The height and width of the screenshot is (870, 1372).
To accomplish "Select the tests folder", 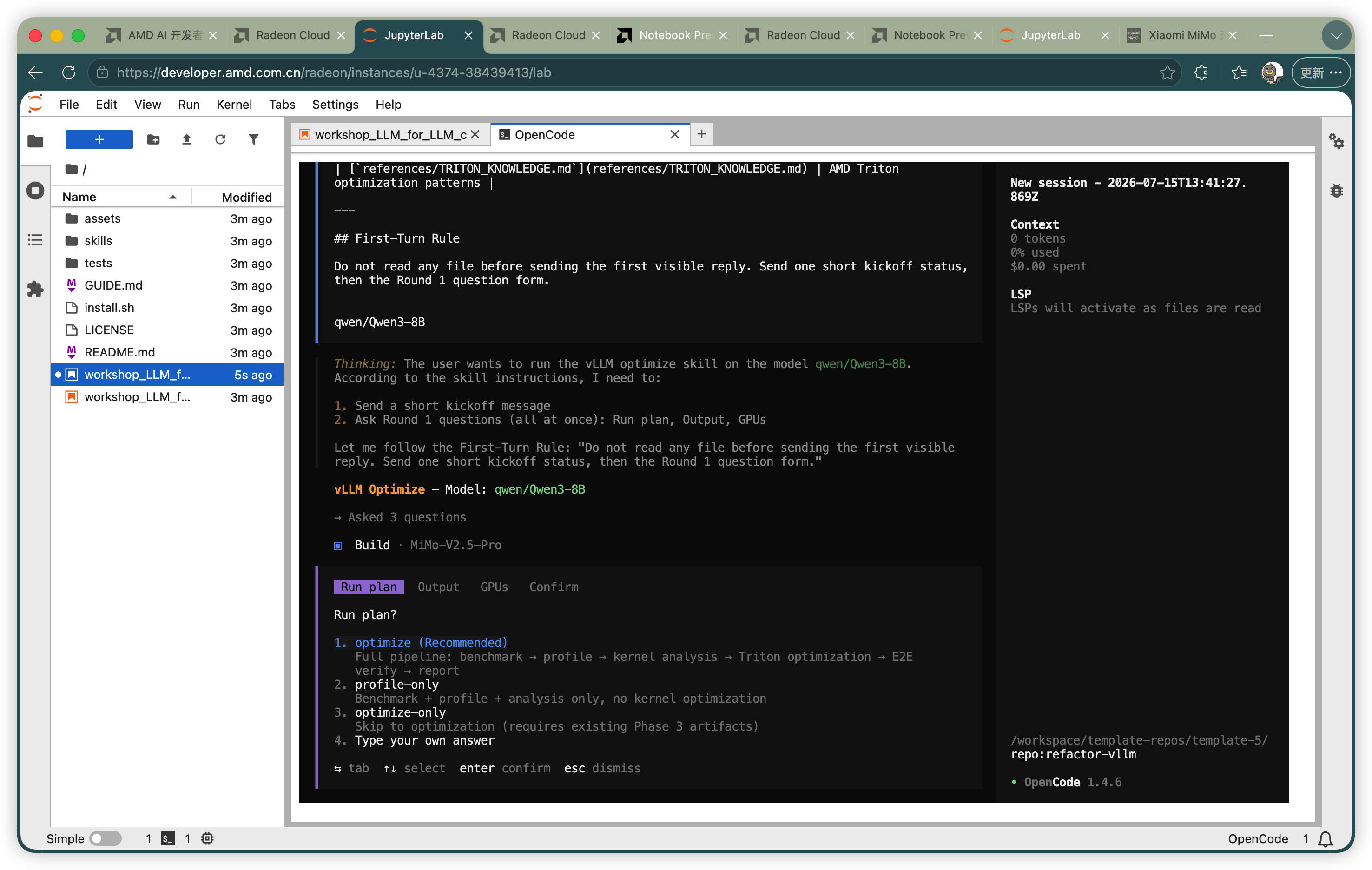I will 167,263.
